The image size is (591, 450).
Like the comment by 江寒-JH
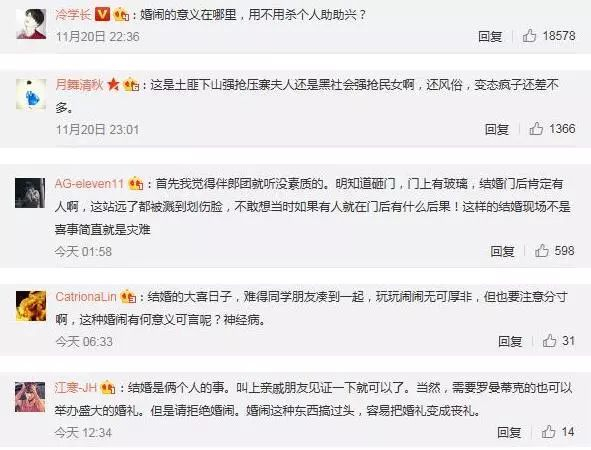click(x=549, y=432)
